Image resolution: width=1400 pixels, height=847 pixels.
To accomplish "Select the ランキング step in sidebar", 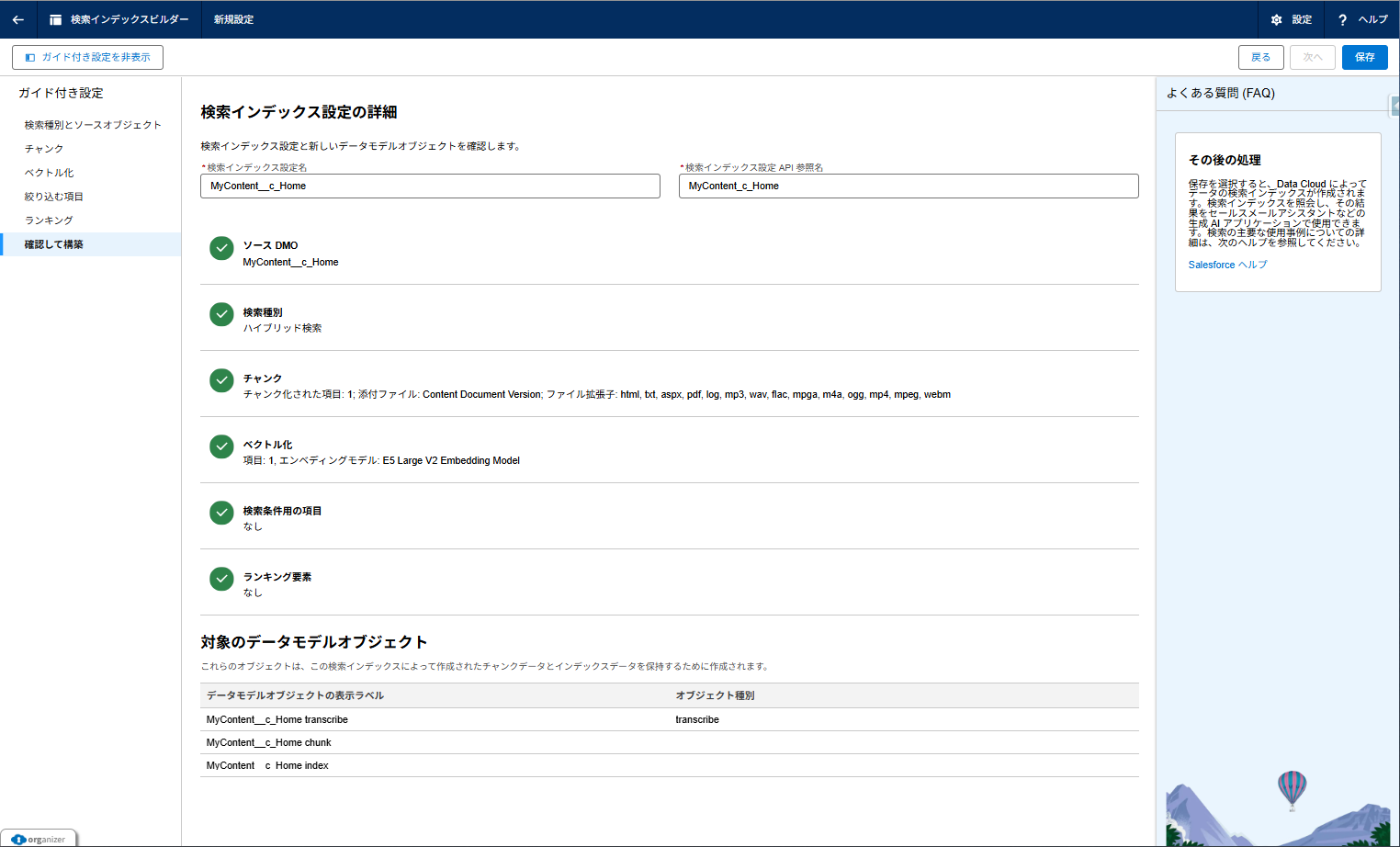I will coord(49,220).
